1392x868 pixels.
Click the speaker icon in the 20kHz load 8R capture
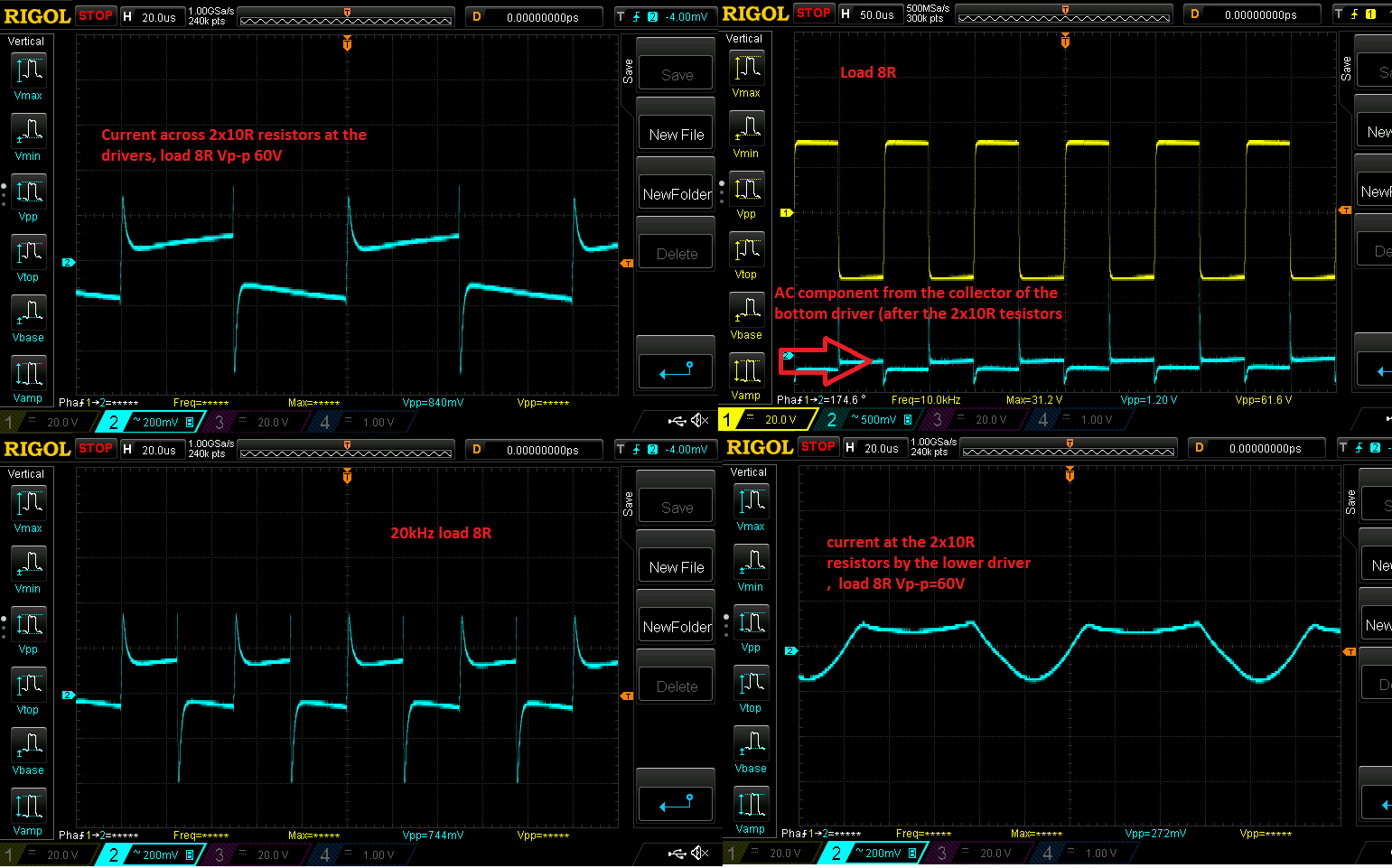point(700,854)
